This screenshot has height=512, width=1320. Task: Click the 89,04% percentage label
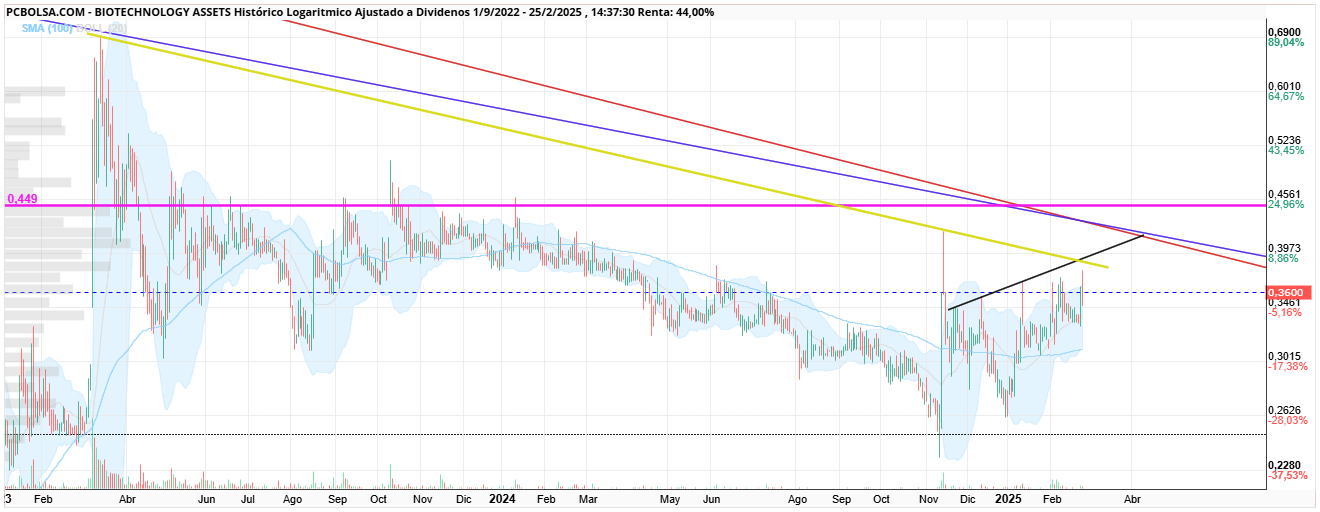click(1286, 43)
